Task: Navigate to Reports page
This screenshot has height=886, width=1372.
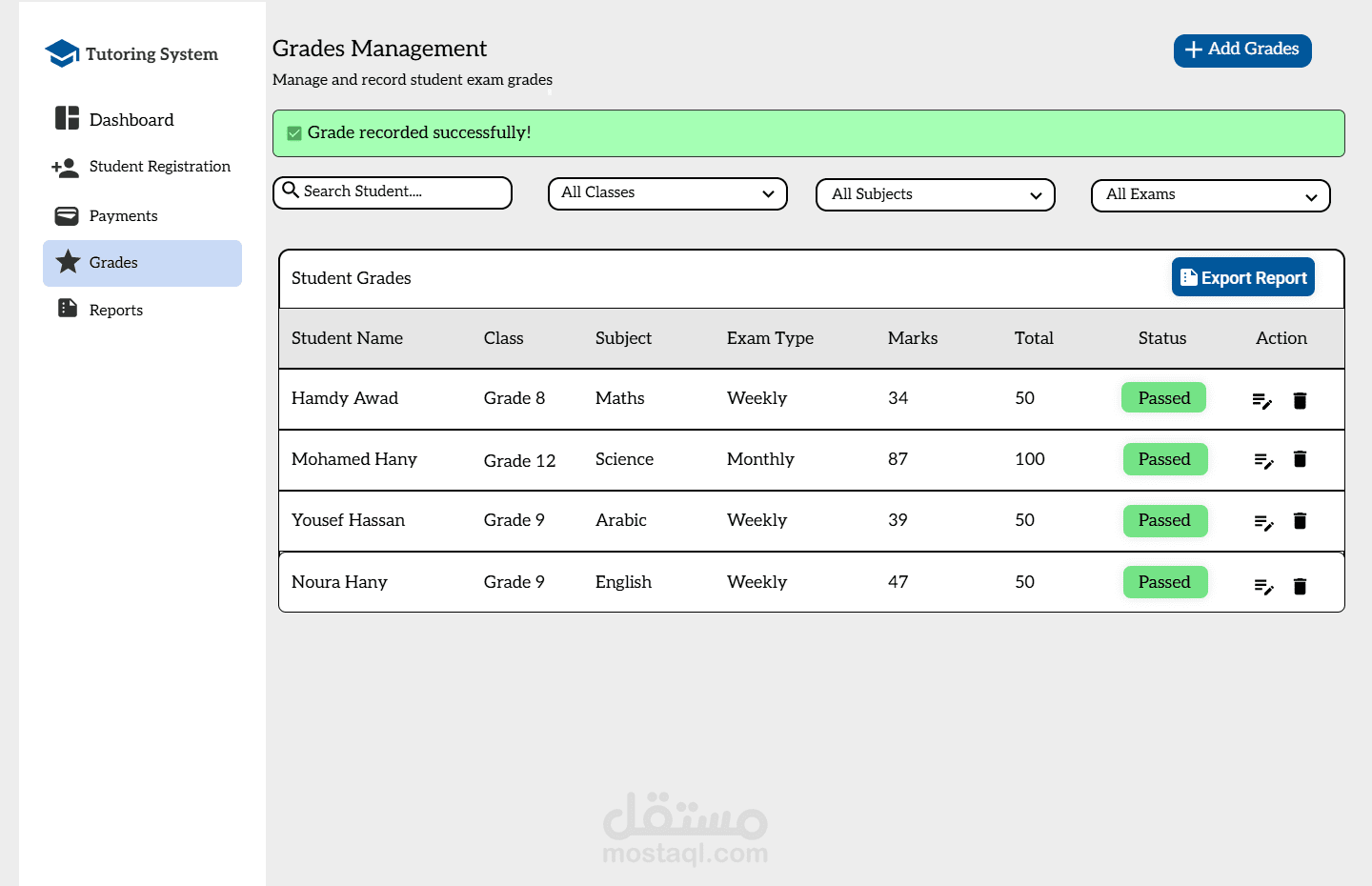Action: 116,310
